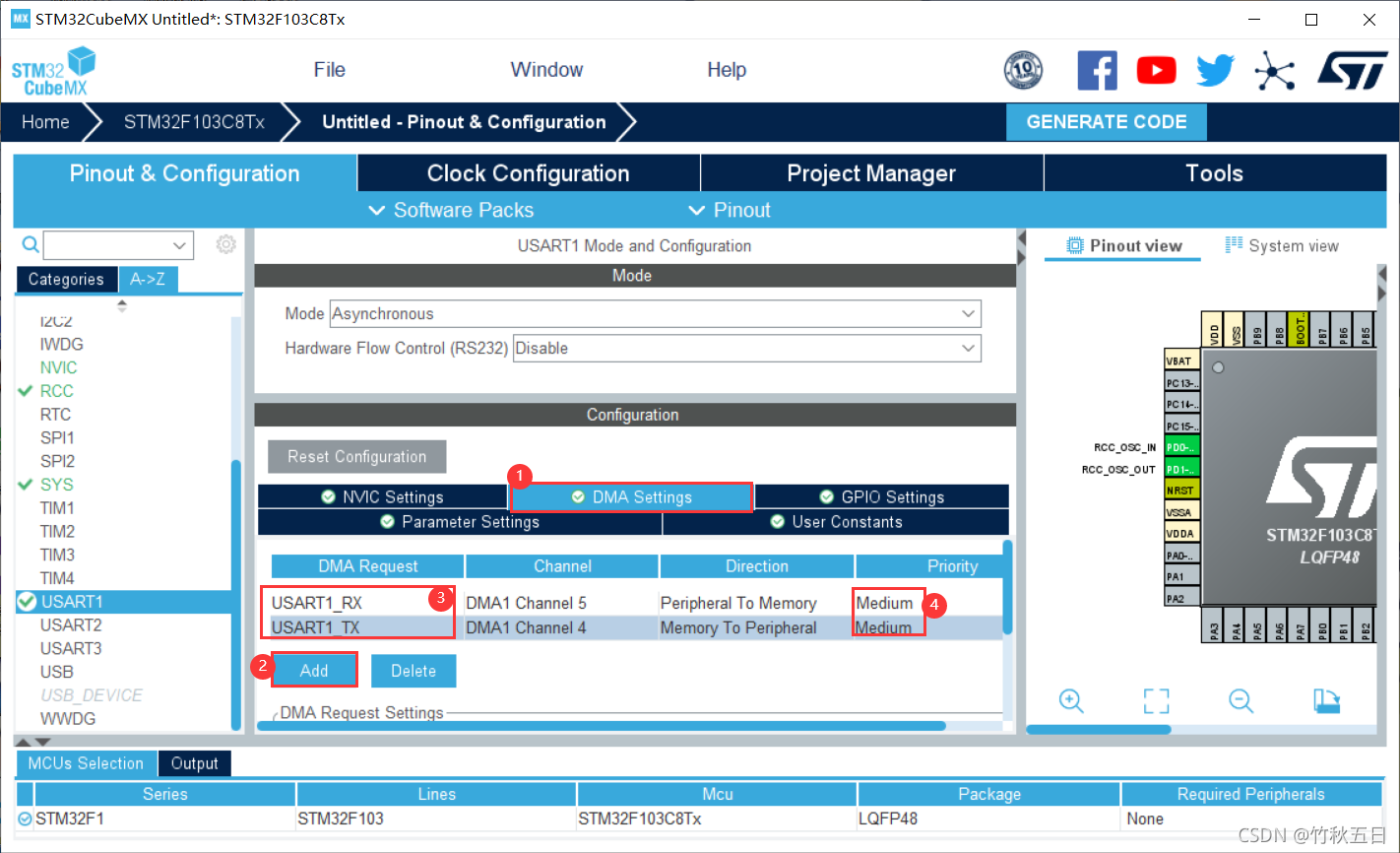This screenshot has width=1400, height=853.
Task: Select TIM1 in peripheral list
Action: click(57, 508)
